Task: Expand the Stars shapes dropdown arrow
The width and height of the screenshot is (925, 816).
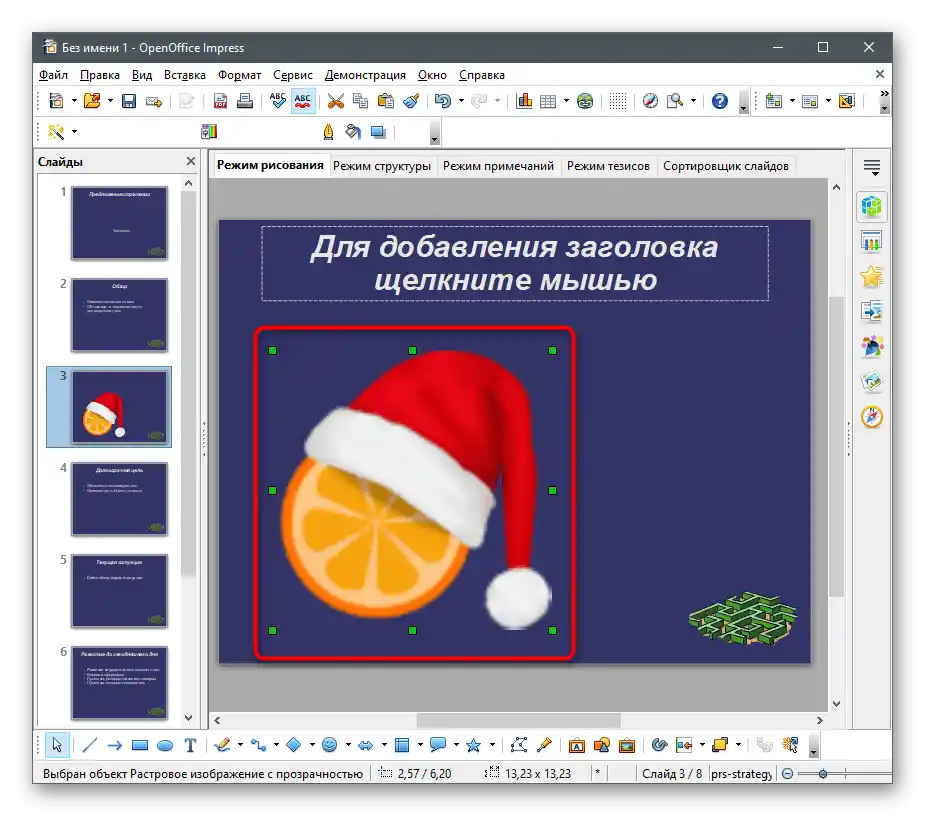Action: coord(492,745)
